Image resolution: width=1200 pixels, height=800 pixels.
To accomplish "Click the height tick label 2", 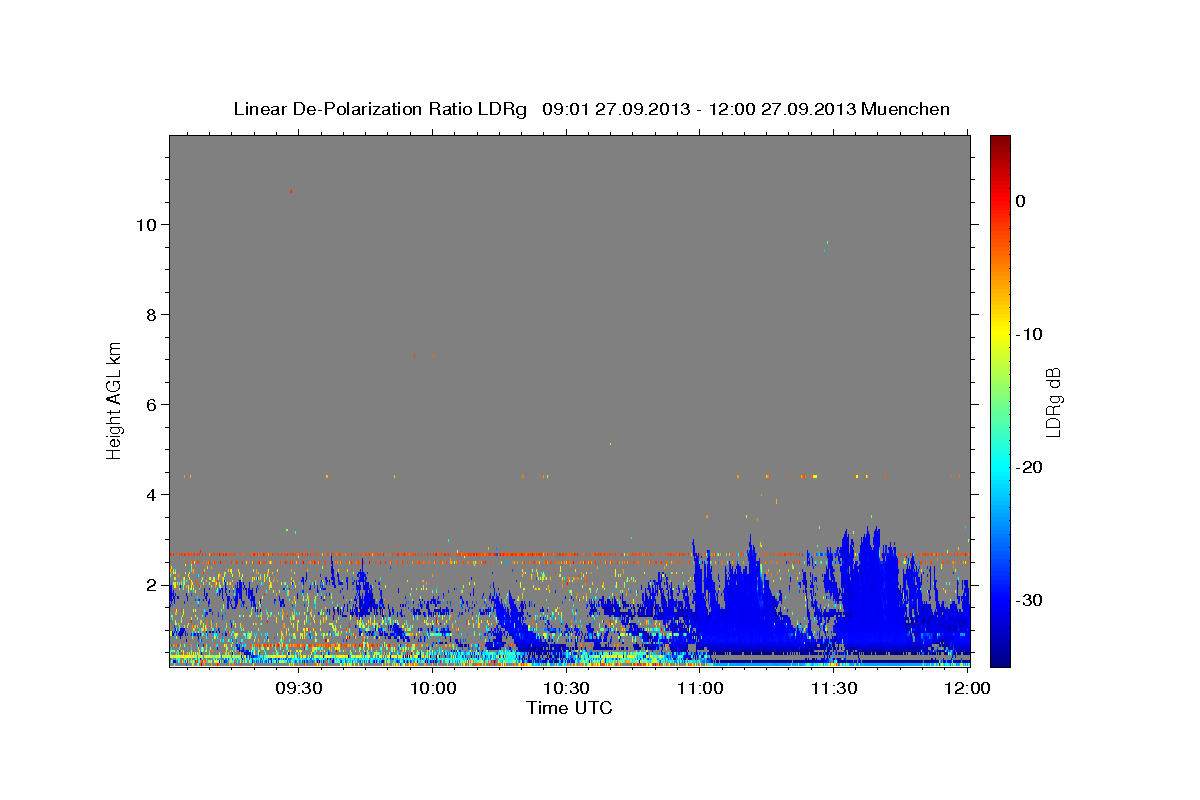I will pos(152,584).
